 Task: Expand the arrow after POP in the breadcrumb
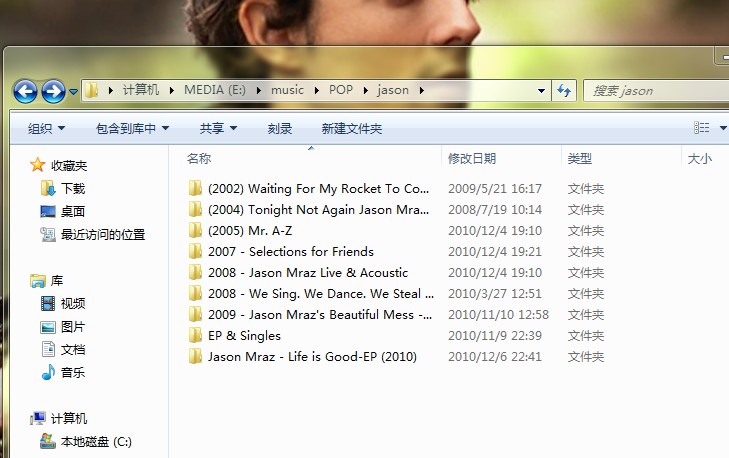(x=366, y=90)
